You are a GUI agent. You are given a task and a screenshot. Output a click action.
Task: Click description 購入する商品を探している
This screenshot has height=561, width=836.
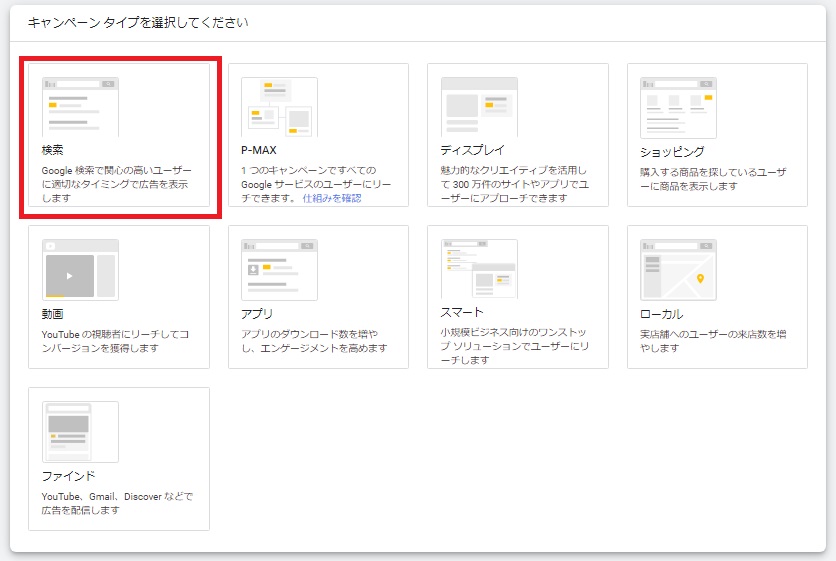click(x=713, y=179)
